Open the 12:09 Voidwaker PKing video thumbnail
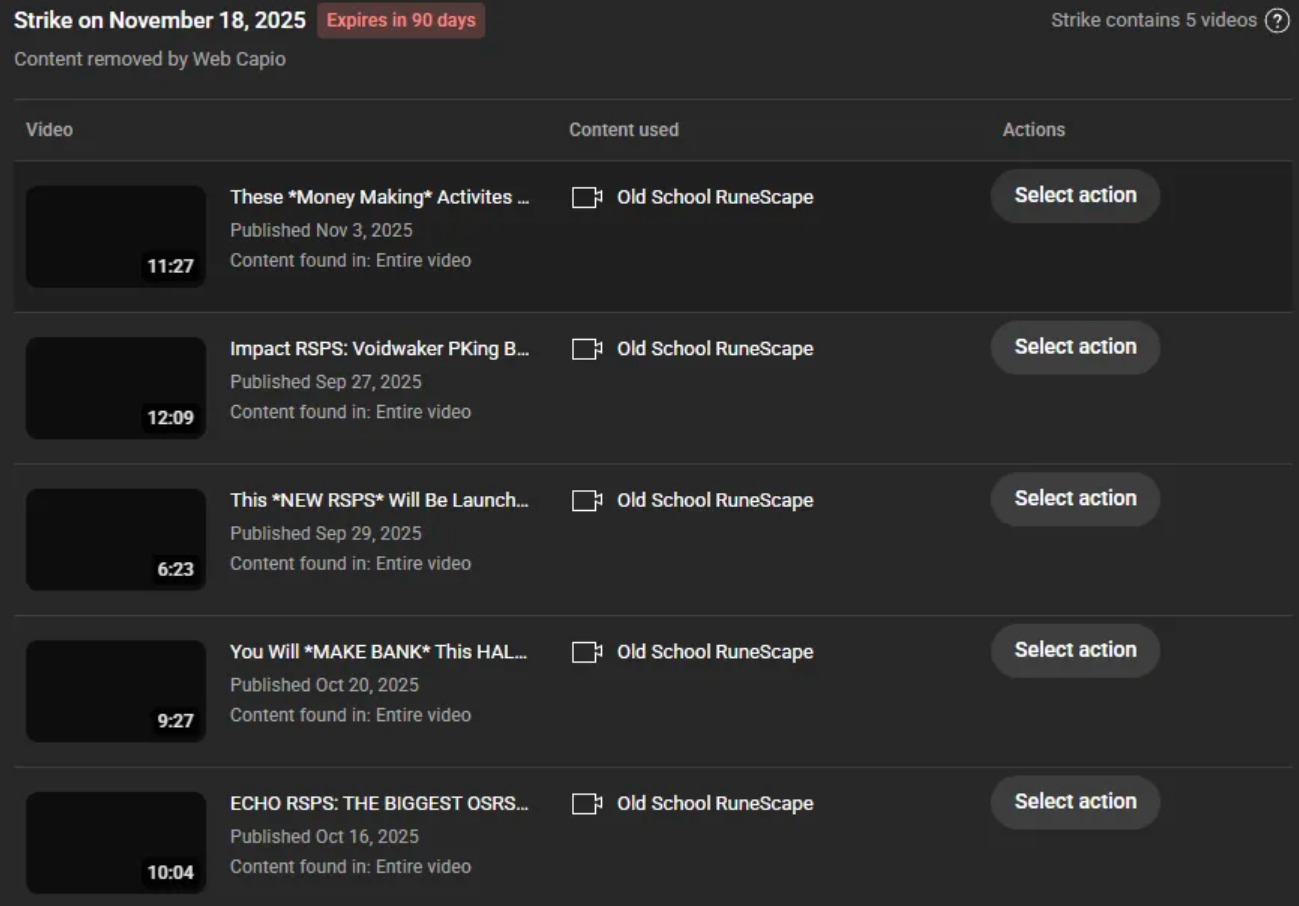The width and height of the screenshot is (1299, 906). click(x=115, y=388)
